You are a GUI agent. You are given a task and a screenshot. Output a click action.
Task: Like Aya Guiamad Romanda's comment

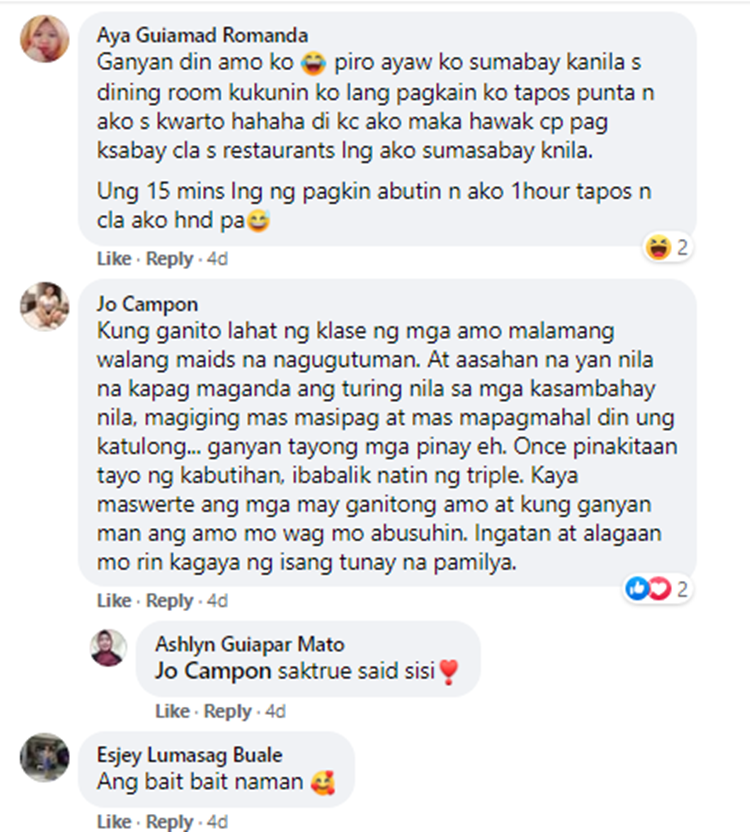coord(114,259)
